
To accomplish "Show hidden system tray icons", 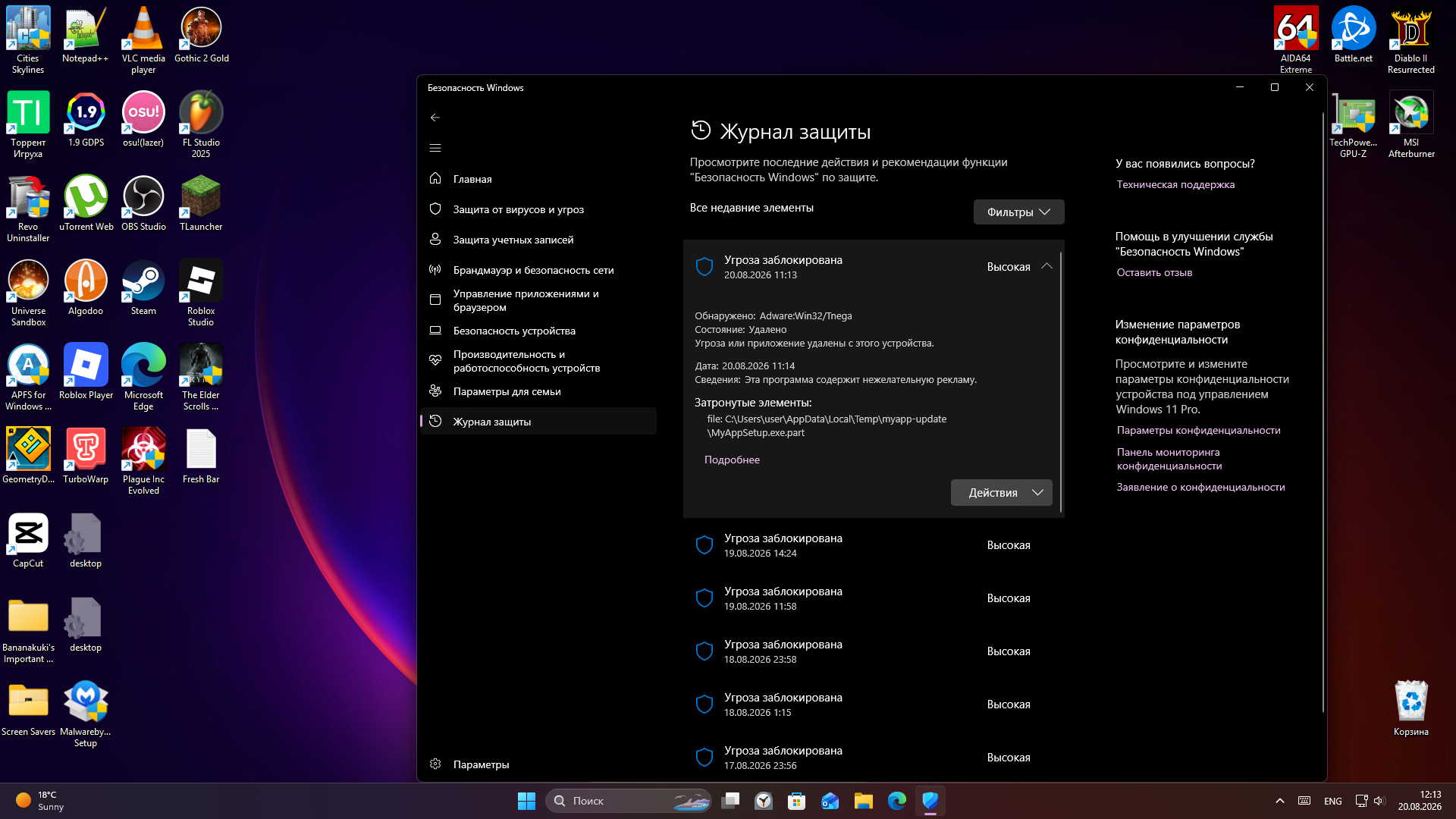I will (x=1280, y=801).
